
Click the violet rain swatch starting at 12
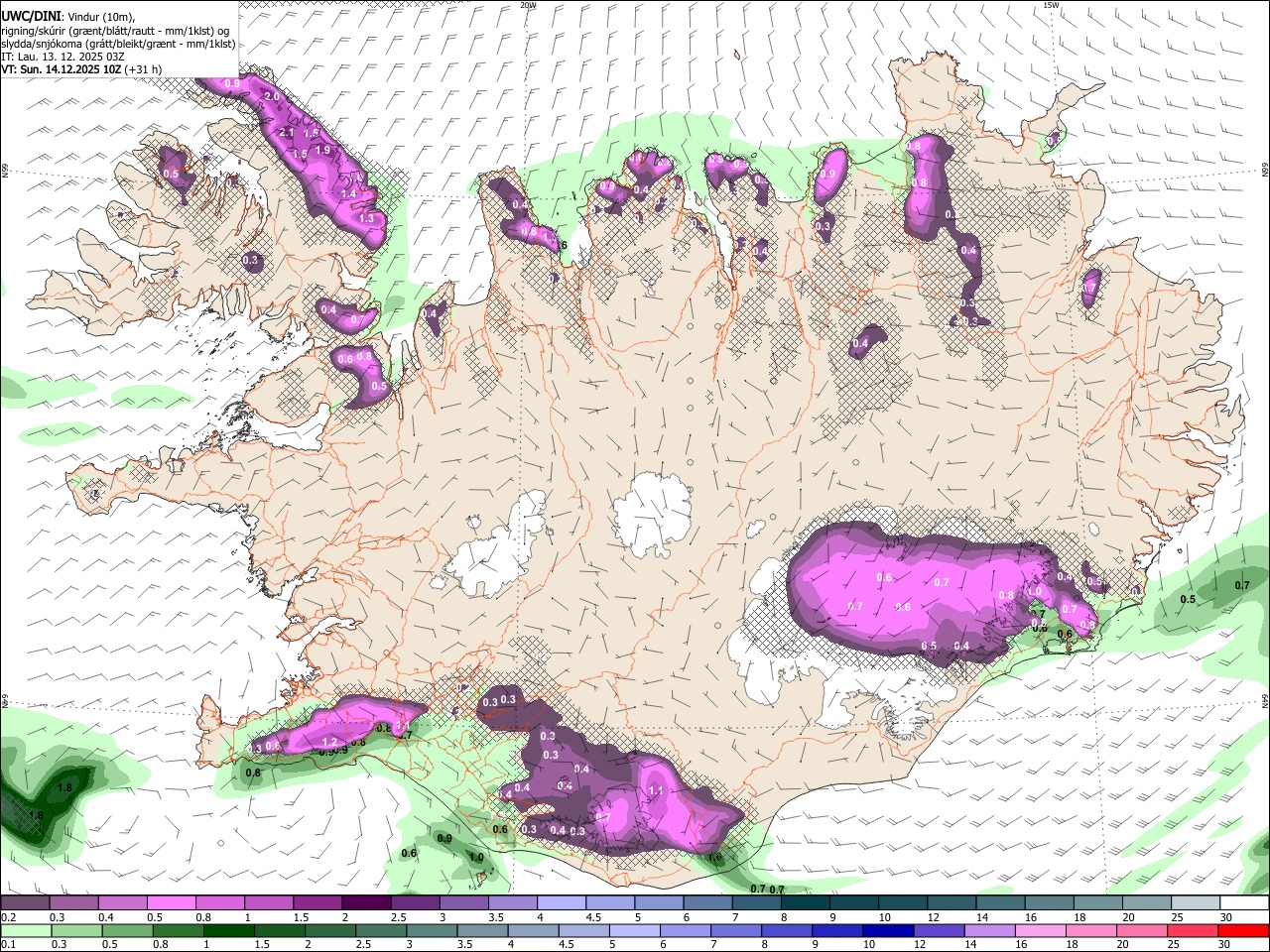point(939,931)
